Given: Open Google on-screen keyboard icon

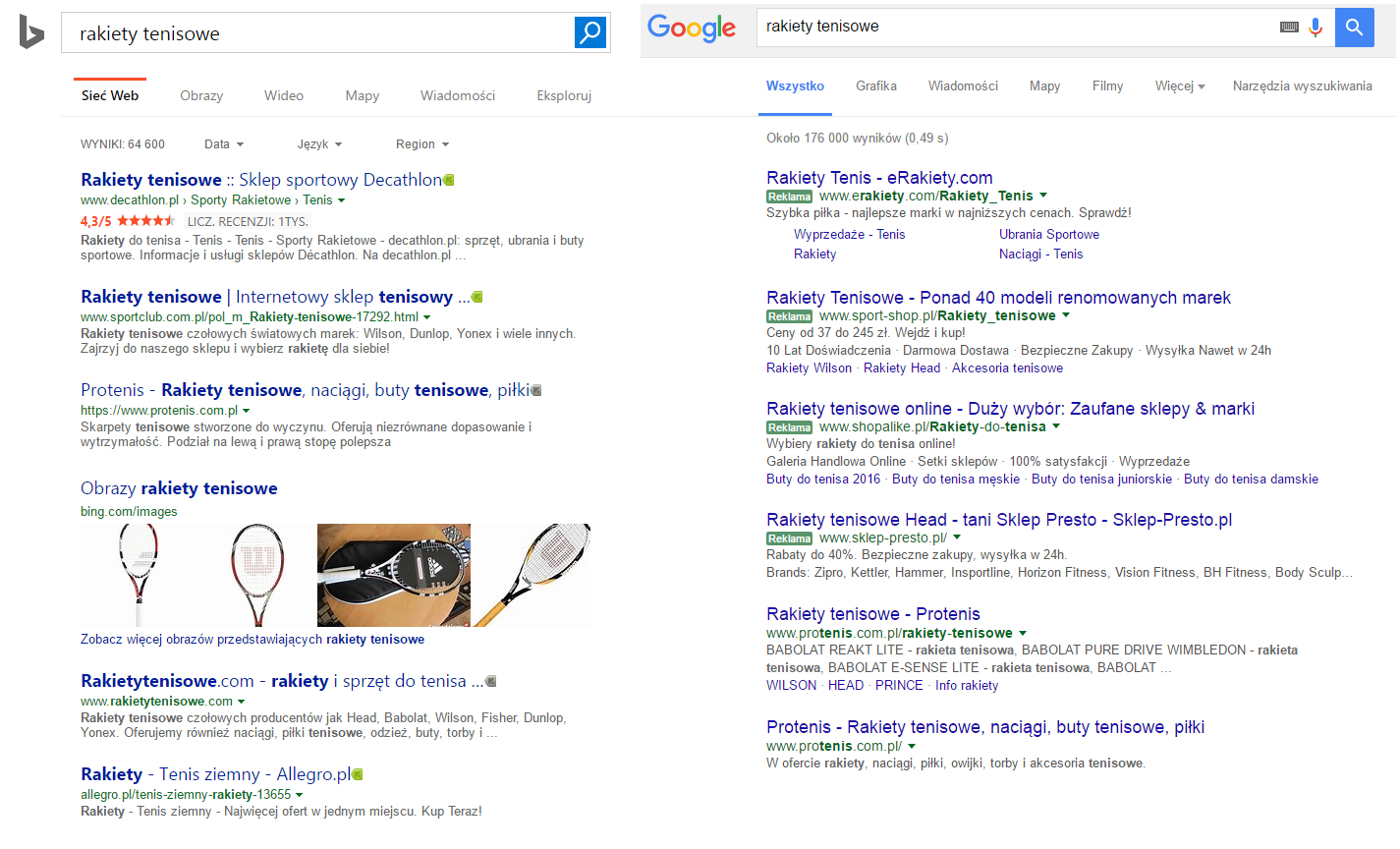Looking at the screenshot, I should [x=1289, y=28].
